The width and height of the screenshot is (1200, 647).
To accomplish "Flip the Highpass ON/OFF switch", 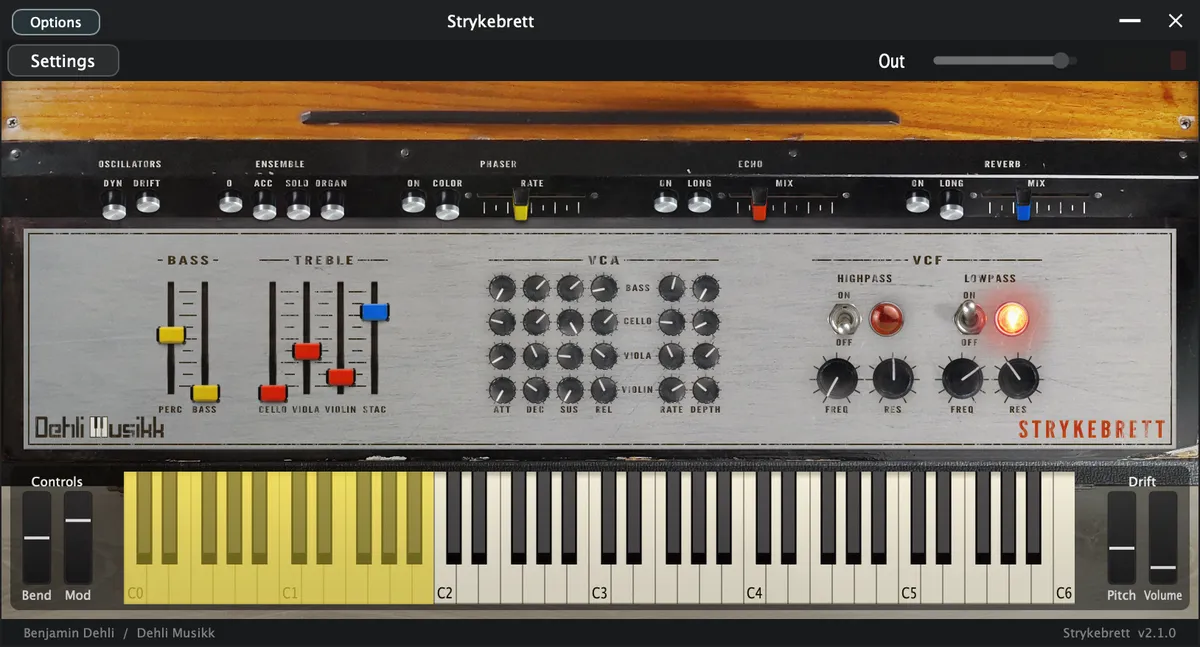I will 842,319.
